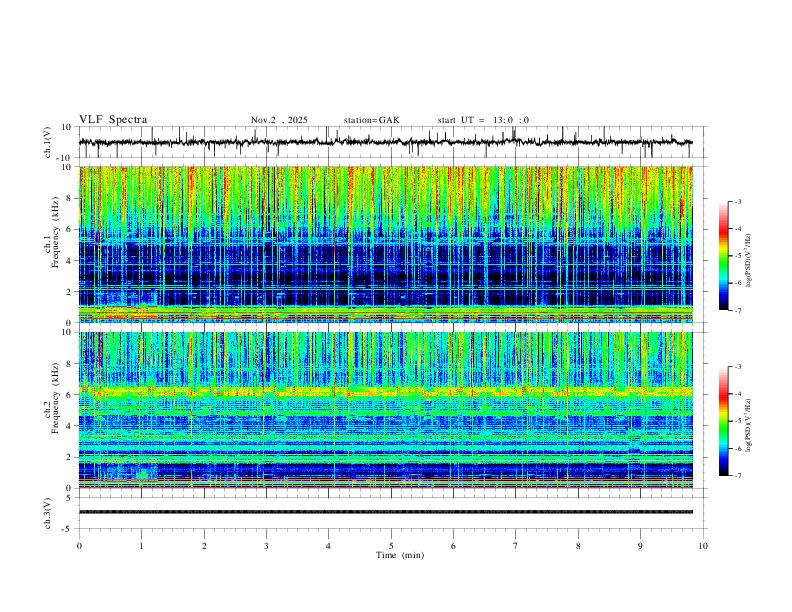Click the "8" kHz tick on ch.1 spectrogram axis

point(69,198)
